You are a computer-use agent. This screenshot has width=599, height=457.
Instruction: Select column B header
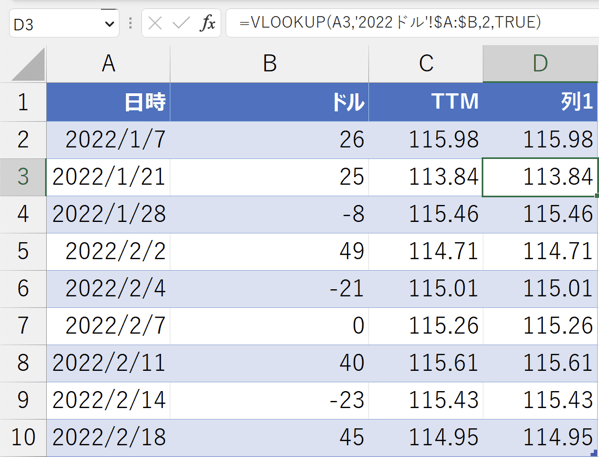click(269, 63)
